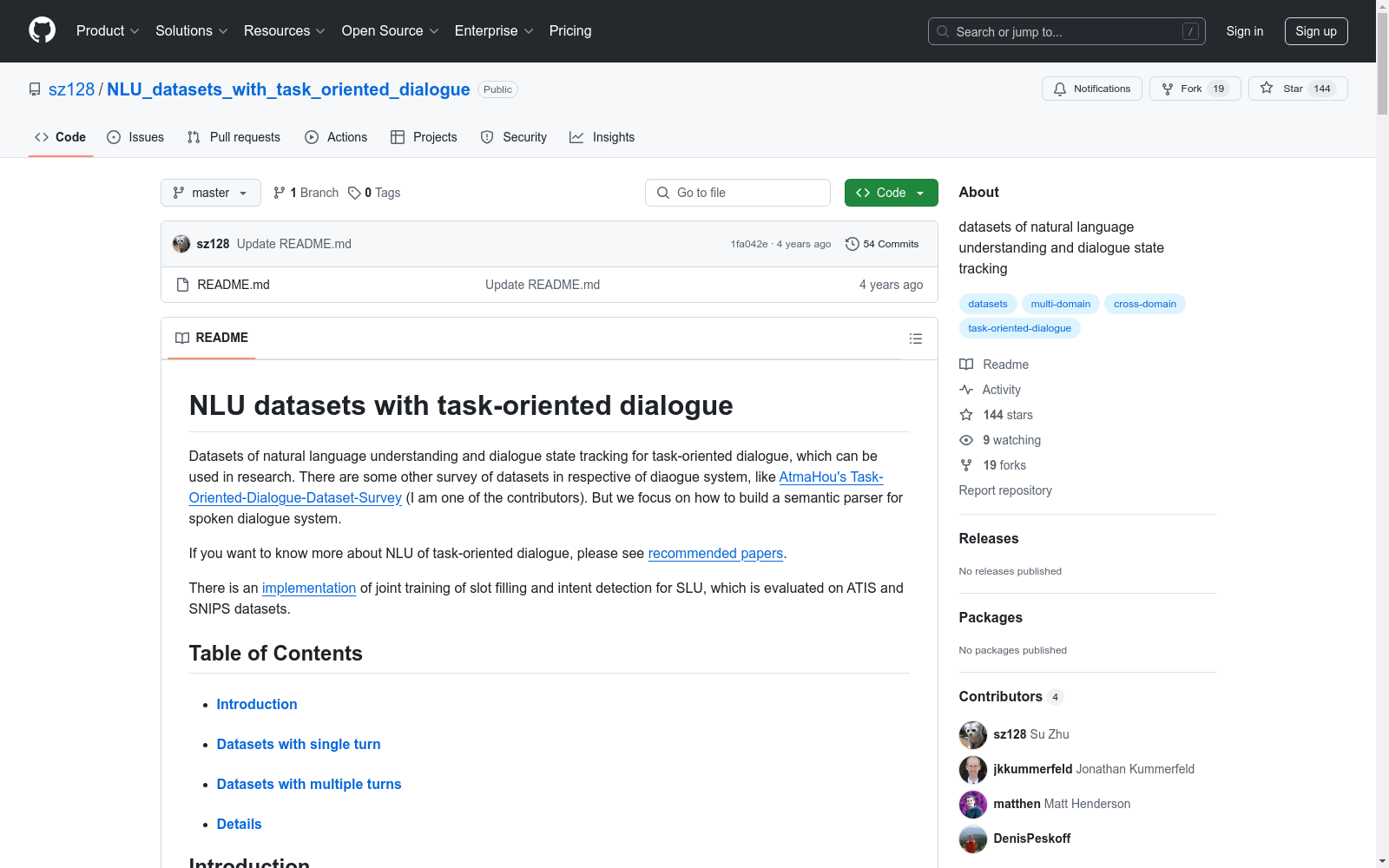Select the README tab heading
This screenshot has width=1389, height=868.
(x=212, y=338)
